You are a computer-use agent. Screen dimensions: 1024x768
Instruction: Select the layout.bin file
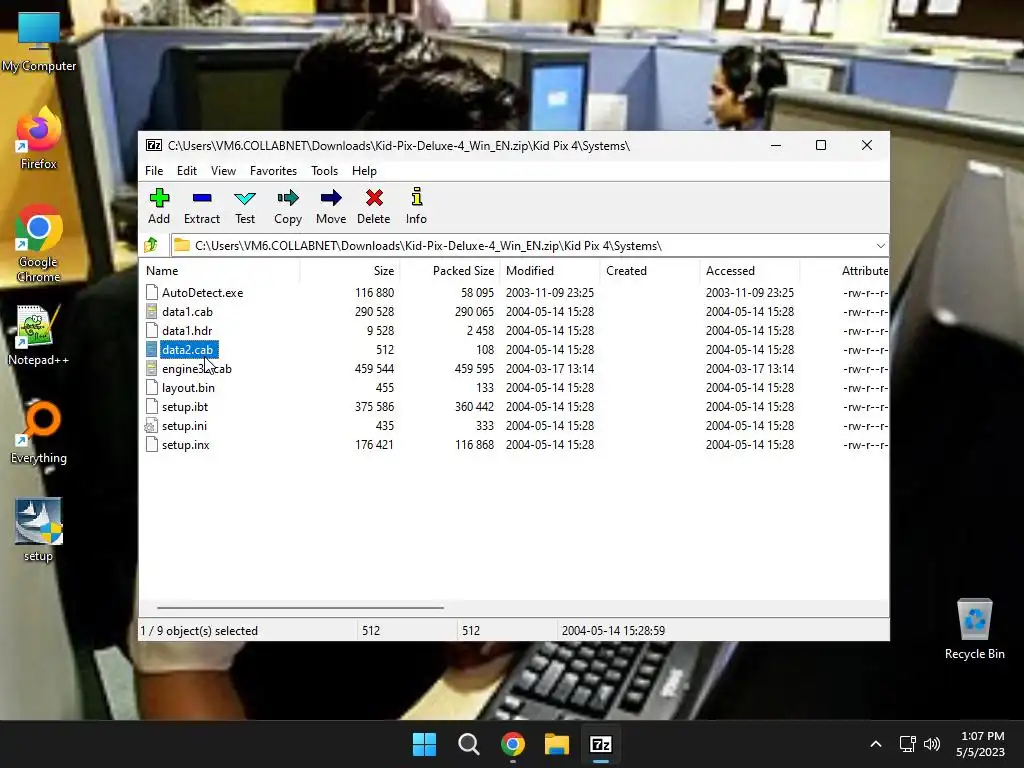(188, 387)
